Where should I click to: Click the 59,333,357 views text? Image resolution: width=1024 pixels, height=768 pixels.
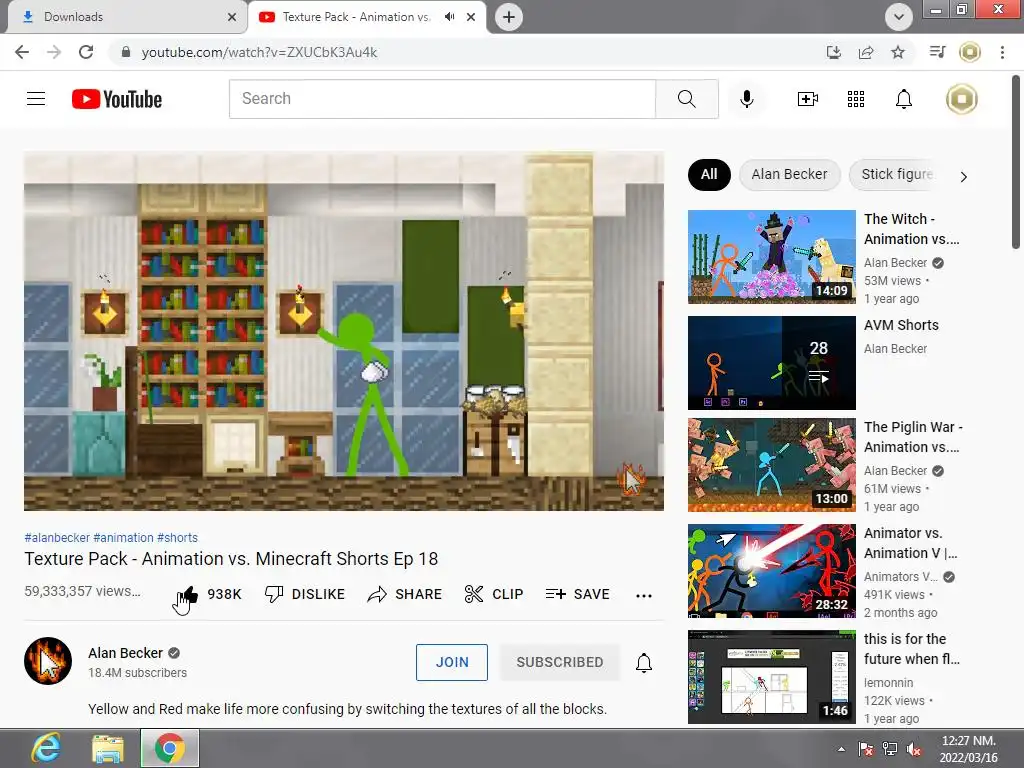82,591
